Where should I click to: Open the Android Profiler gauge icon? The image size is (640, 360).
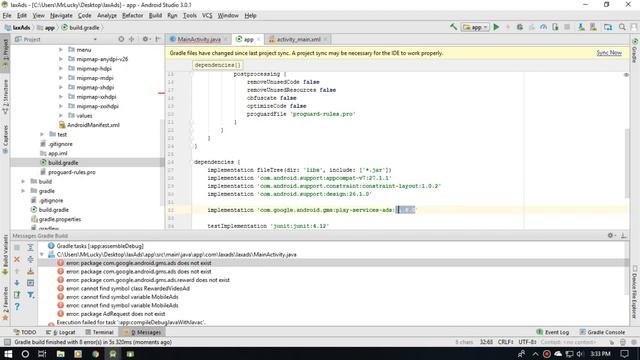click(543, 27)
